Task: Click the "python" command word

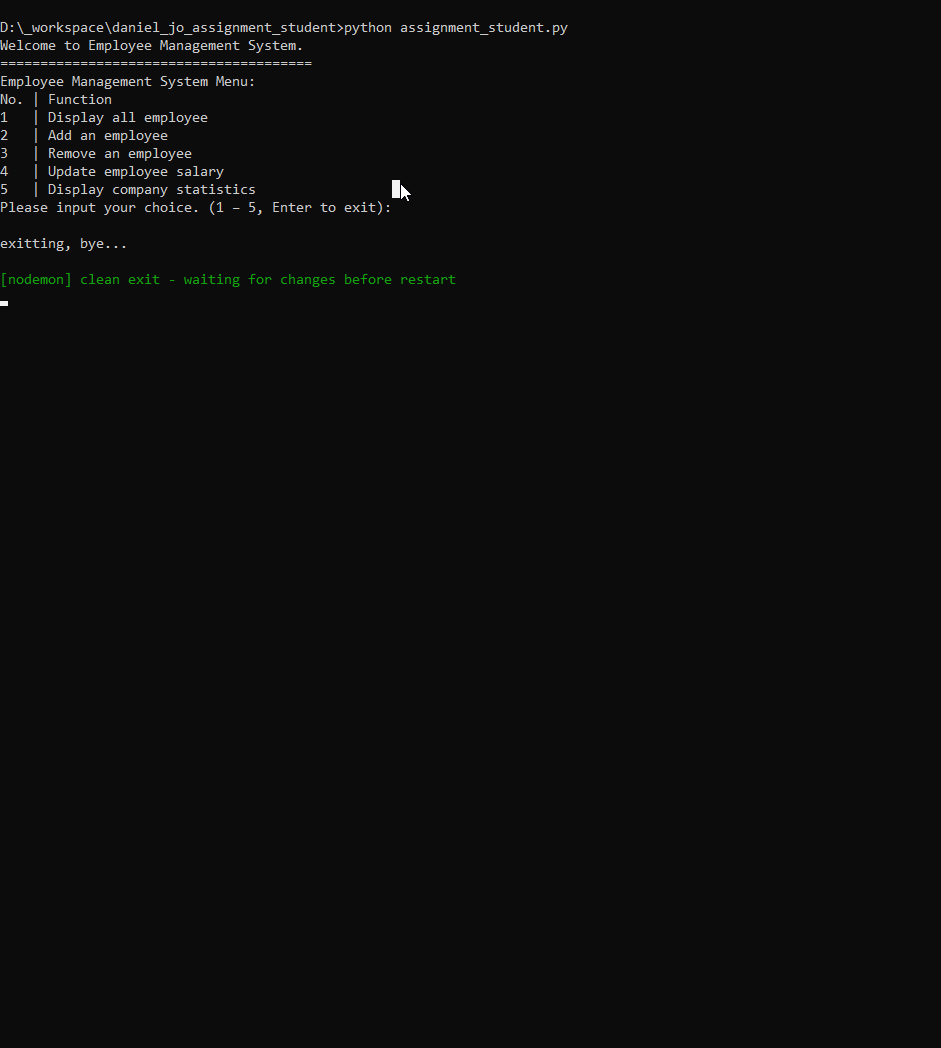Action: (x=367, y=28)
